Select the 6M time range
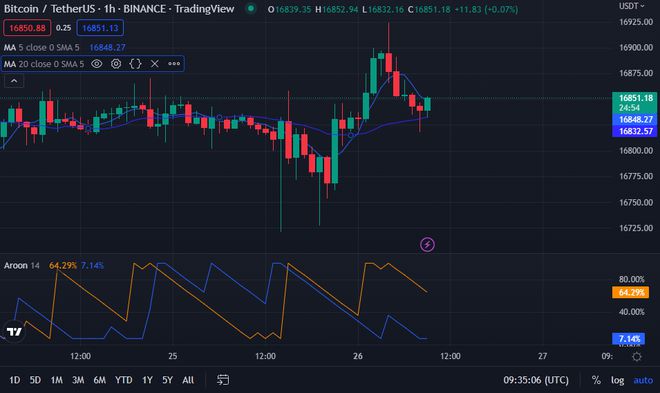 coord(100,380)
